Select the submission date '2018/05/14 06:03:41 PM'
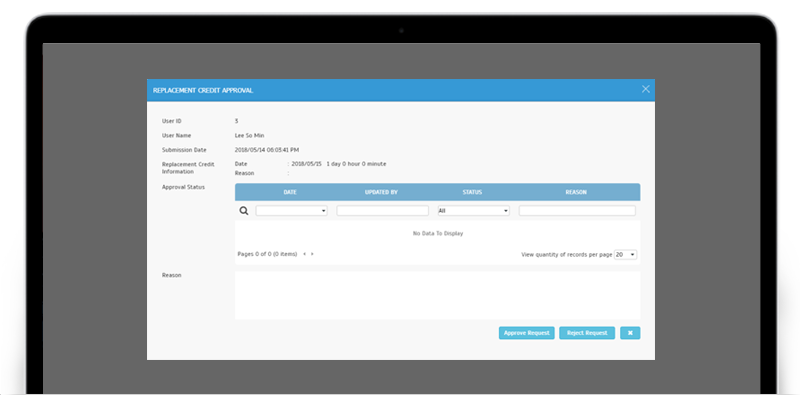The image size is (800, 395). point(267,150)
